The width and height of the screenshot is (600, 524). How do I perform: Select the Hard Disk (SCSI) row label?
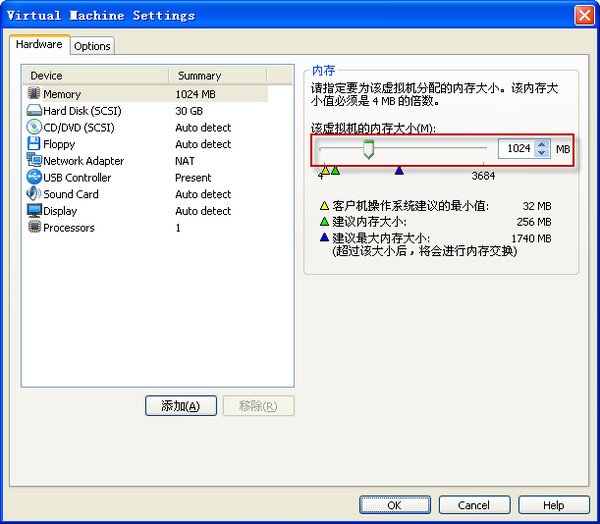pyautogui.click(x=82, y=111)
